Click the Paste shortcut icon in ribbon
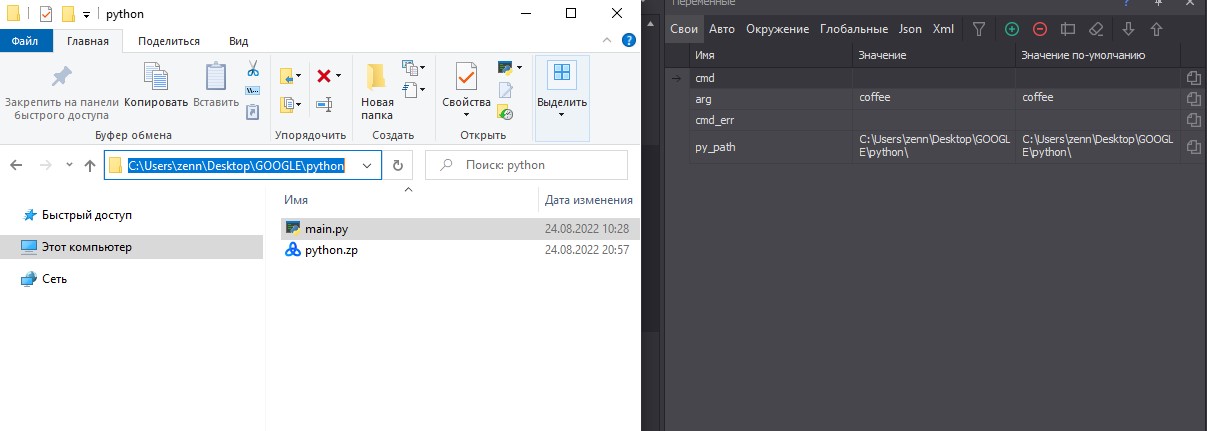Viewport: 1207px width, 431px height. [x=253, y=111]
